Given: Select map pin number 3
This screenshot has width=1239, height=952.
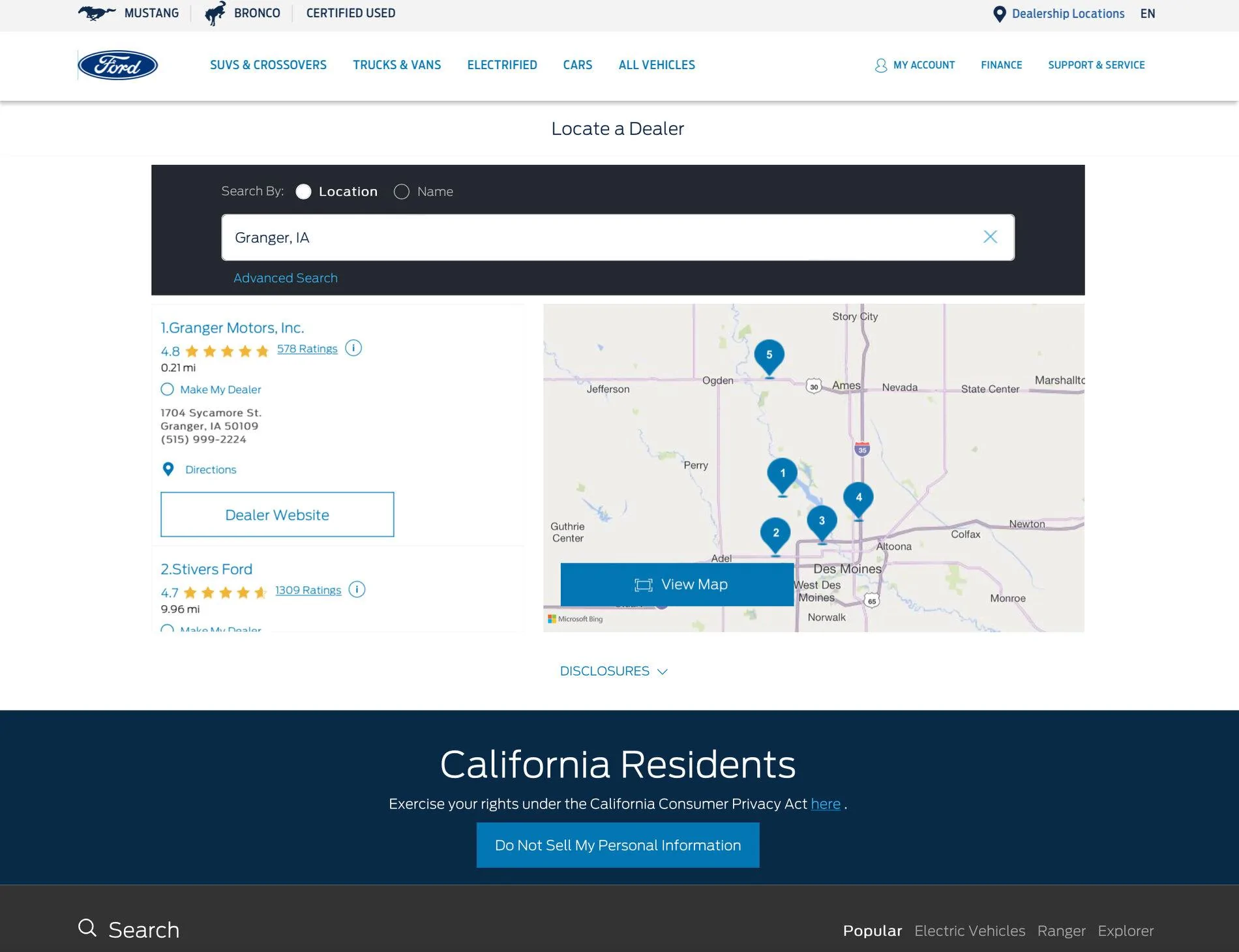Looking at the screenshot, I should coord(822,523).
